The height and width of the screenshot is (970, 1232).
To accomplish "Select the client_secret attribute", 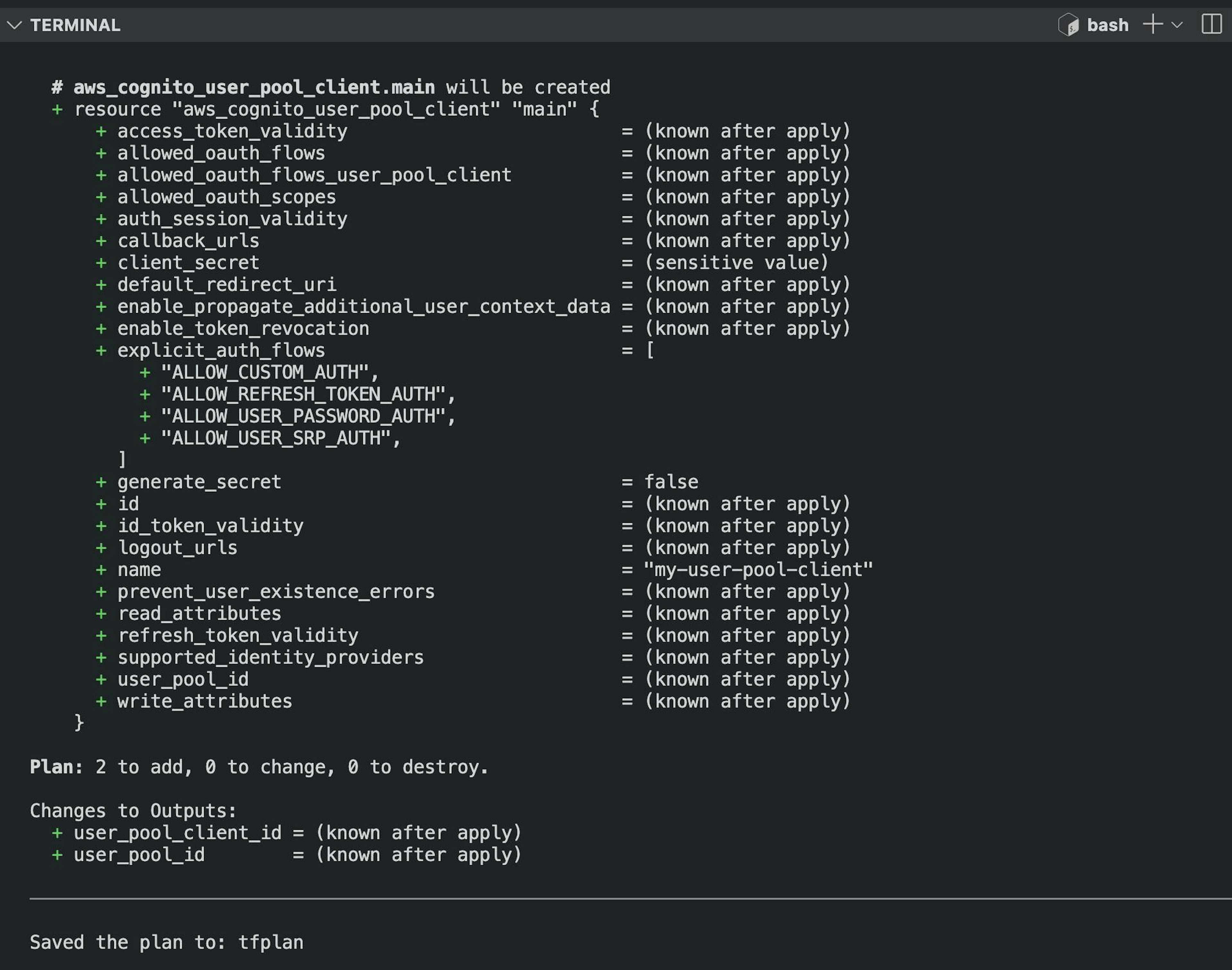I will pos(188,262).
